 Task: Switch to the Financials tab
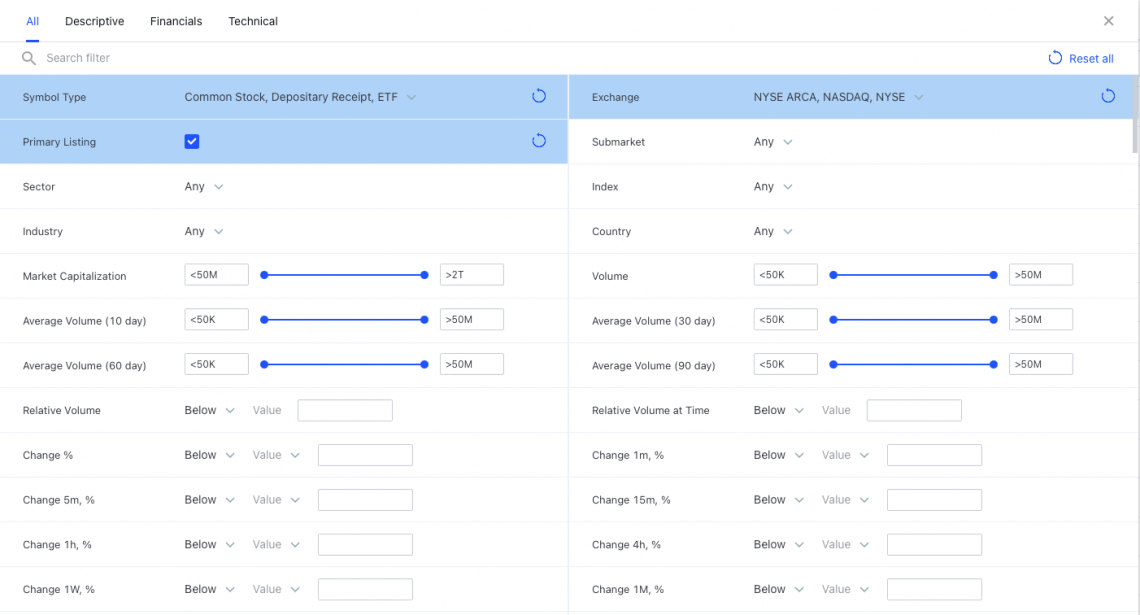pyautogui.click(x=176, y=21)
